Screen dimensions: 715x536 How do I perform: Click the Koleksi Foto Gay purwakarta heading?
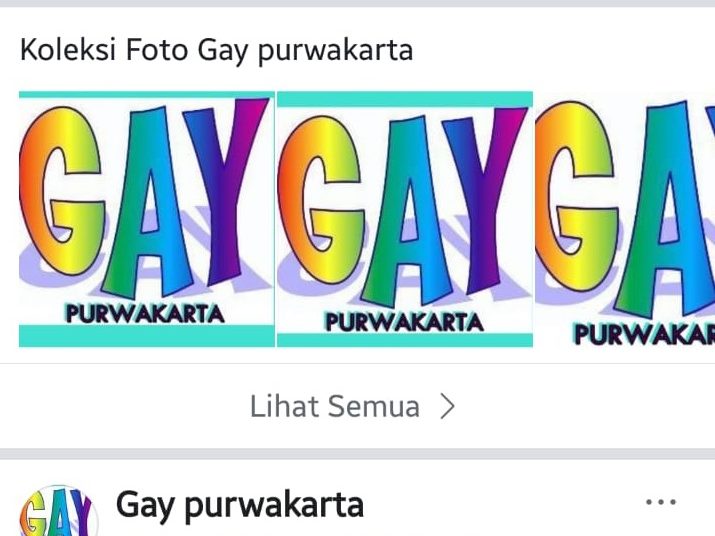click(x=217, y=50)
